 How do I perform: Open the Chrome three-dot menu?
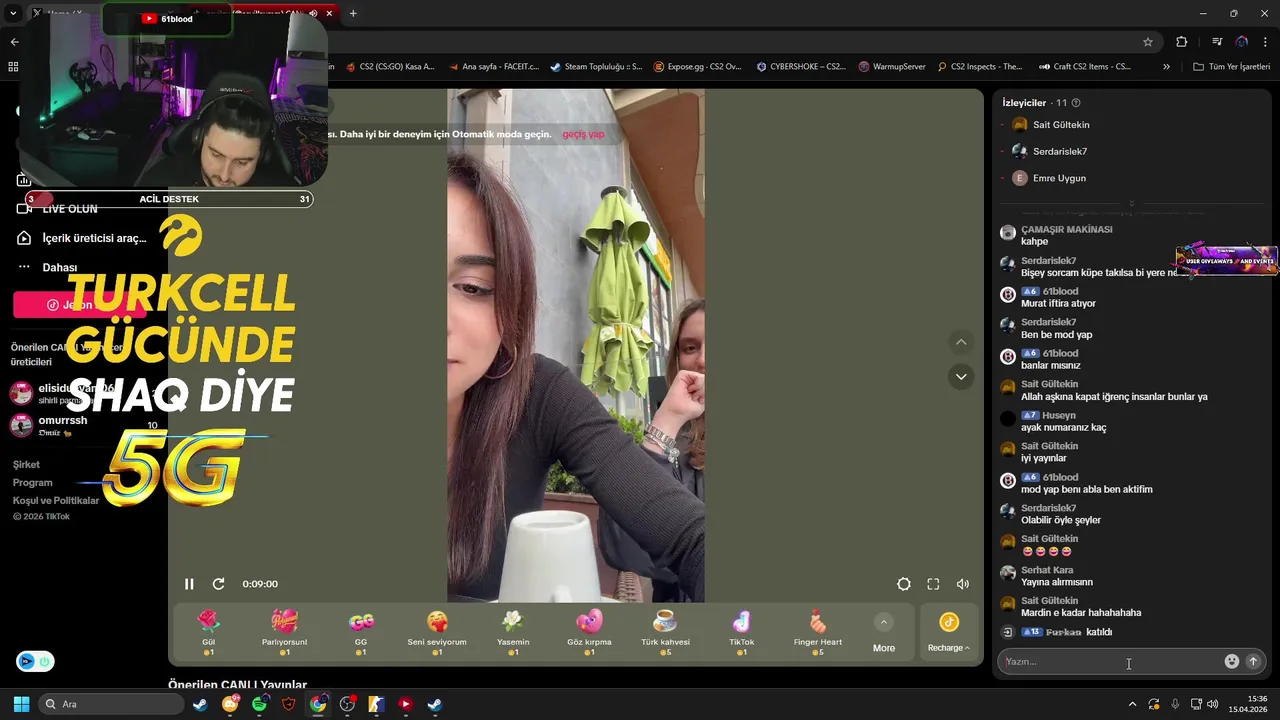click(1266, 42)
